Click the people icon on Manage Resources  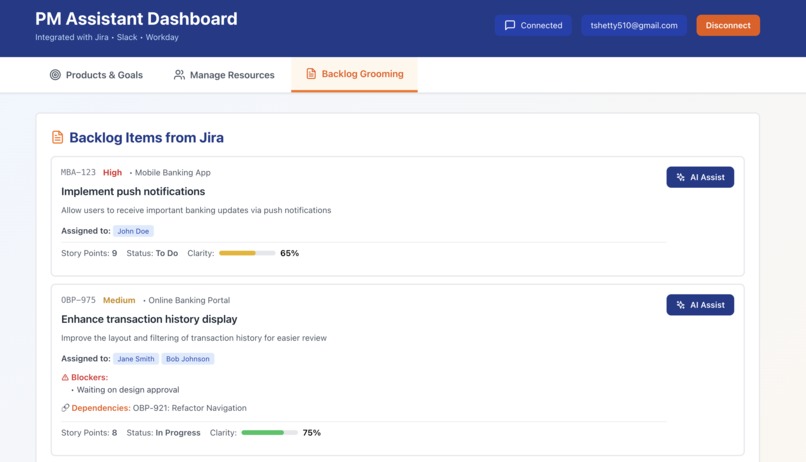point(179,75)
